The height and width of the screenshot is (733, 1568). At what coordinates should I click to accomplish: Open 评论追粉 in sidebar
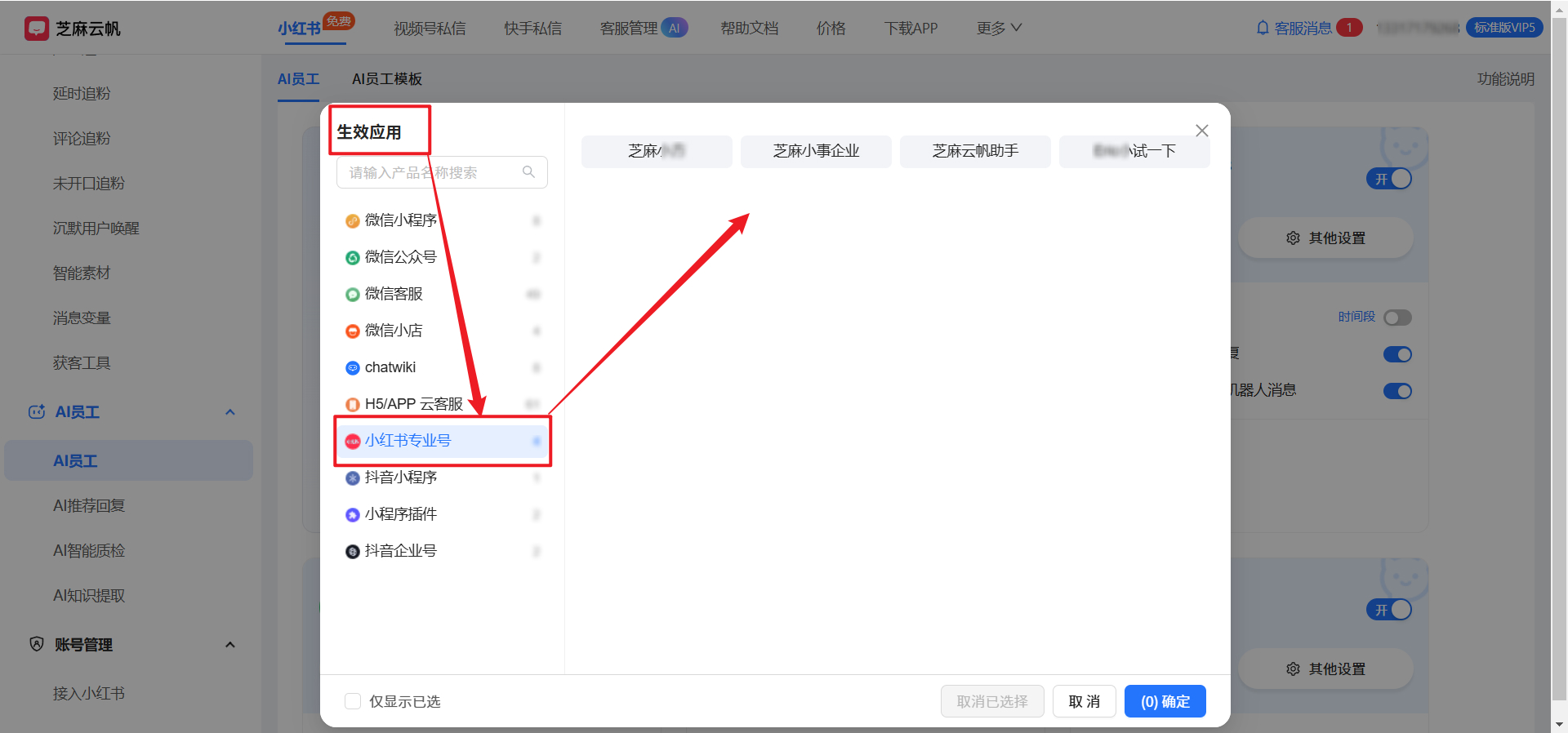(x=82, y=139)
